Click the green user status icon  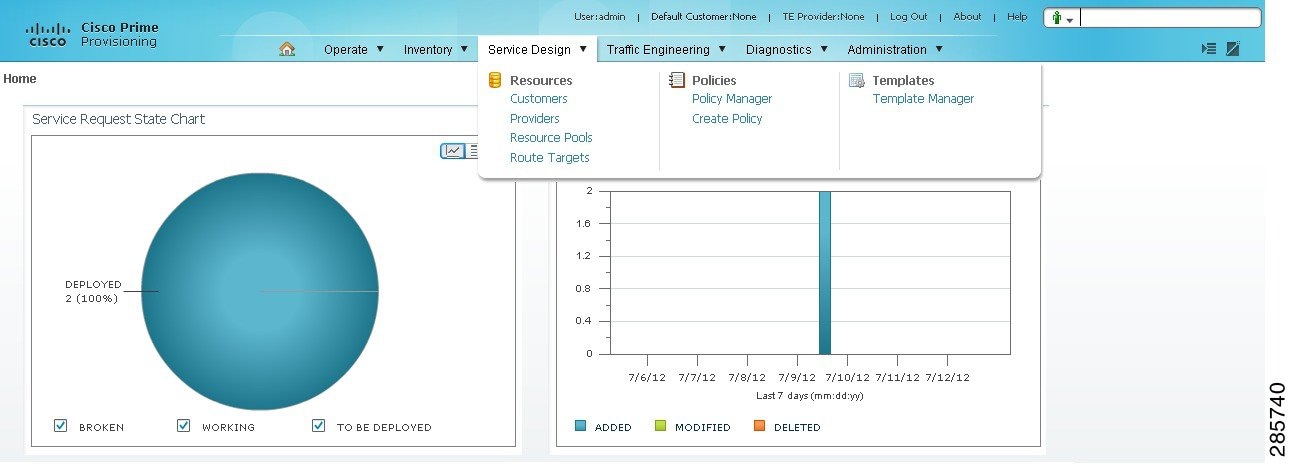(x=1057, y=18)
